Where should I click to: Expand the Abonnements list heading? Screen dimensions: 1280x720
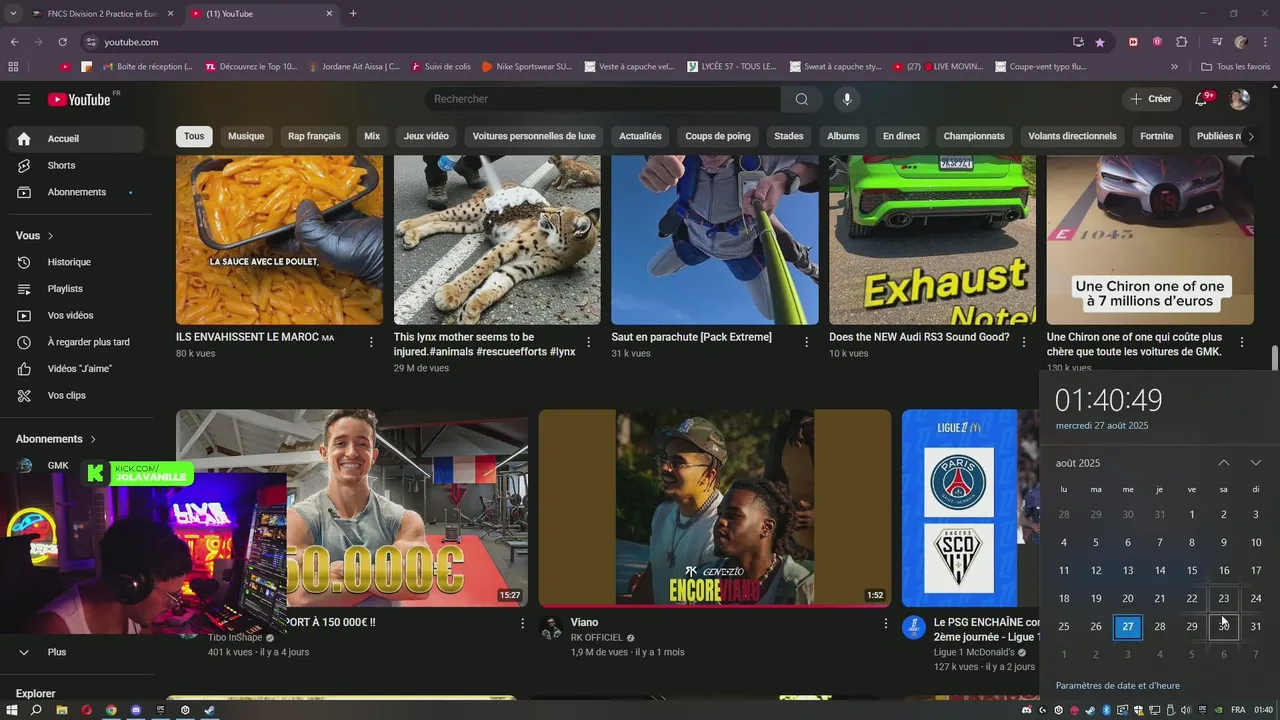point(56,439)
